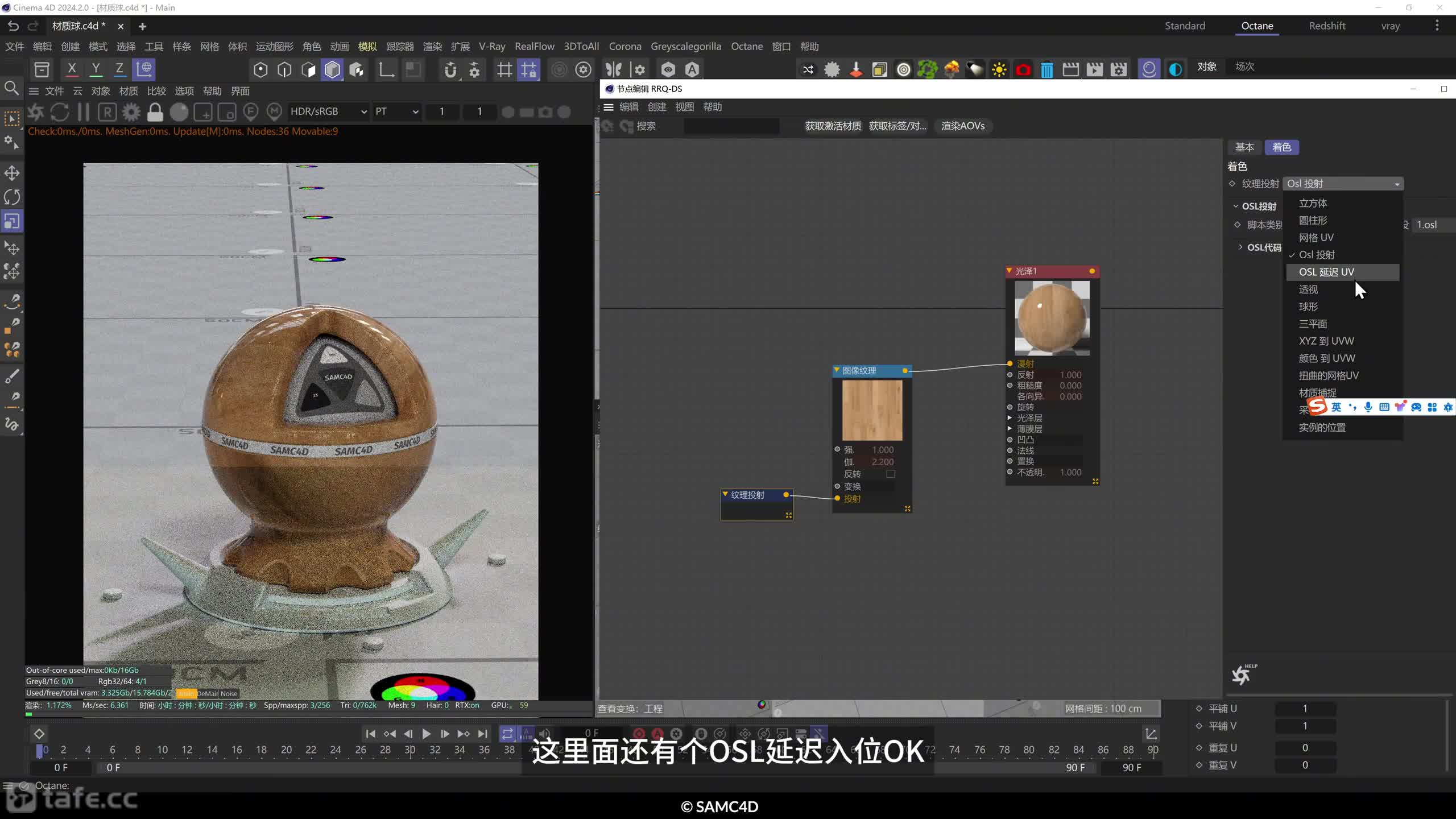Image resolution: width=1456 pixels, height=819 pixels.
Task: Click the coordinate system world icon
Action: point(144,69)
